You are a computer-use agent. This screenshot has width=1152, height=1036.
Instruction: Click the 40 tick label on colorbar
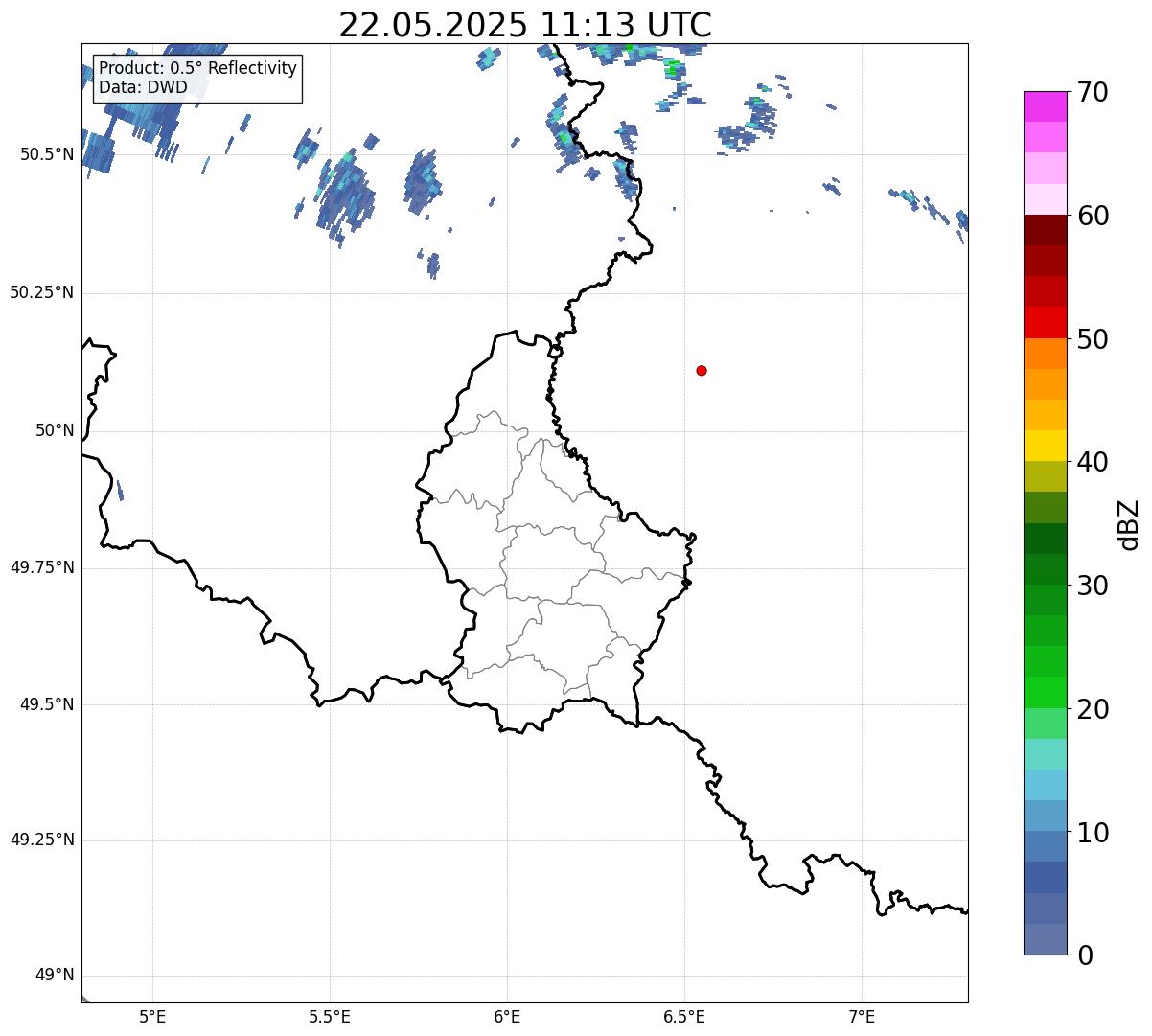[1093, 462]
